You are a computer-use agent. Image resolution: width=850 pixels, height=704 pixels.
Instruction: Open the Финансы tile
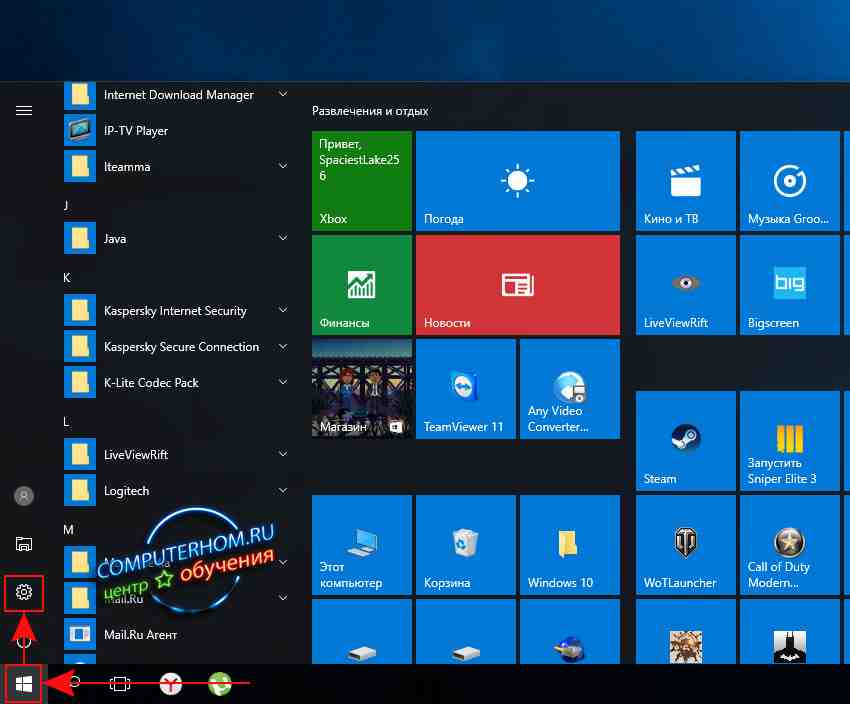tap(362, 285)
